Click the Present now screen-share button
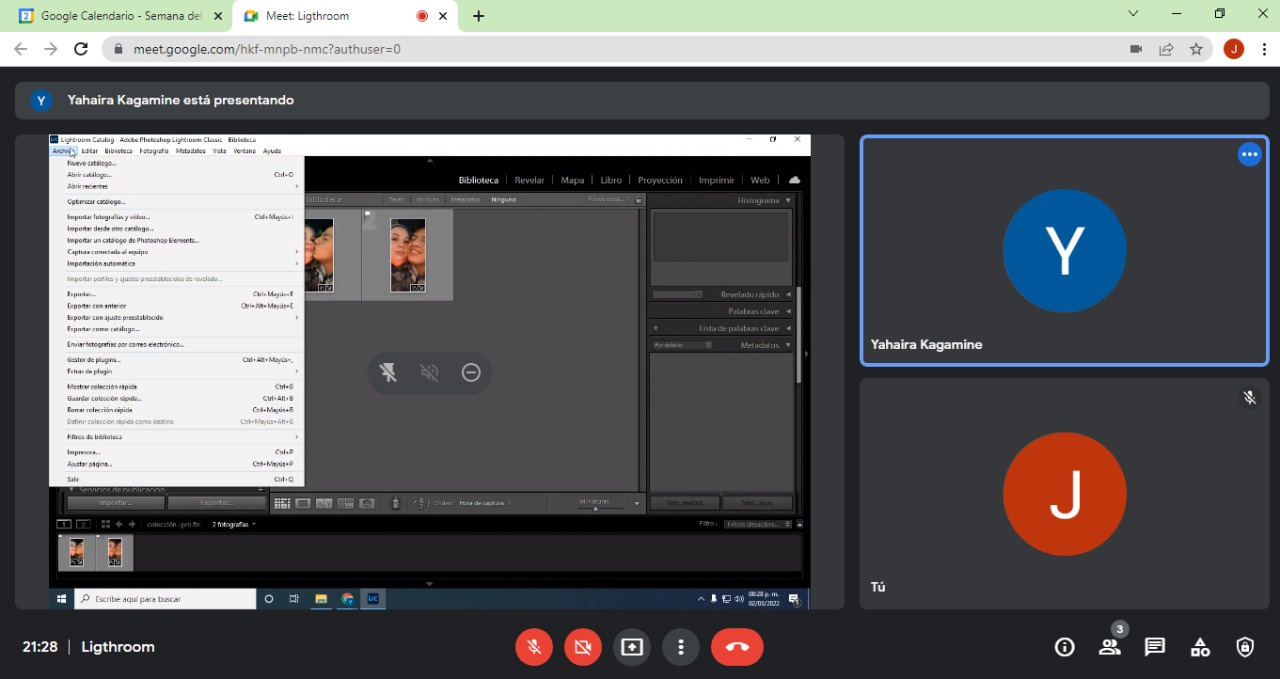The width and height of the screenshot is (1280, 679). 631,647
